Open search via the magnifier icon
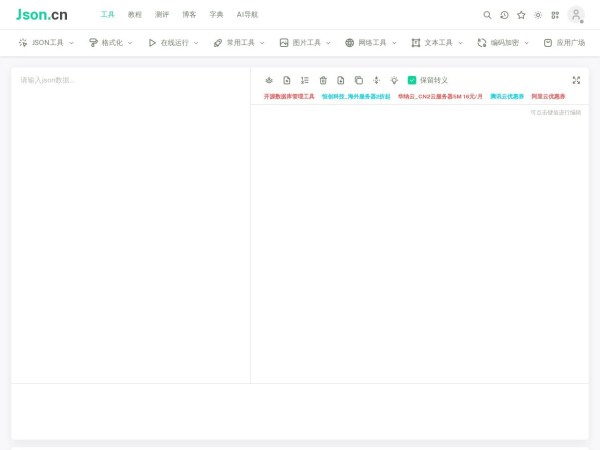The image size is (600, 450). [487, 15]
